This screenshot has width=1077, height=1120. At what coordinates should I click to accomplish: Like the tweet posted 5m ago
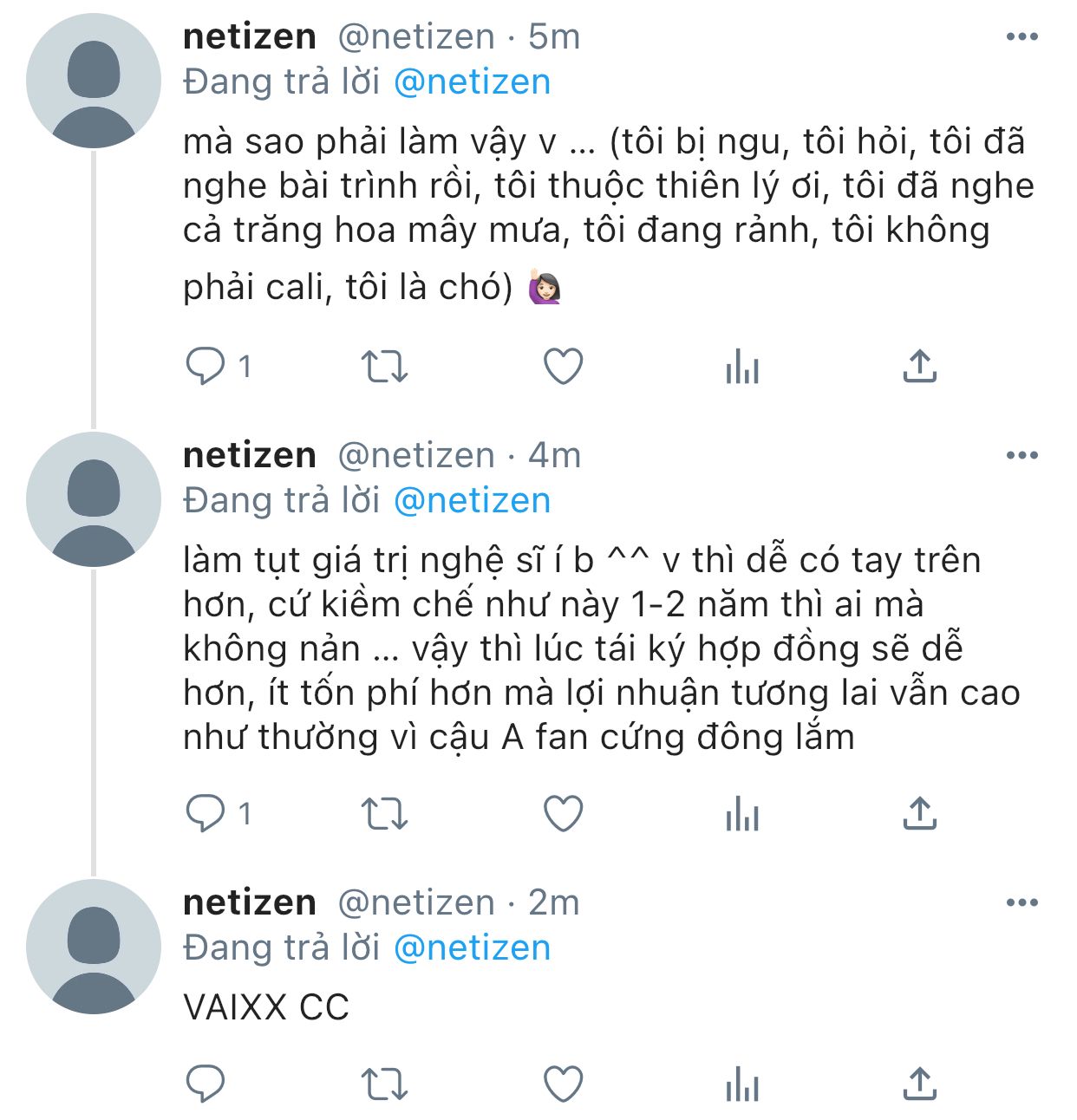564,367
